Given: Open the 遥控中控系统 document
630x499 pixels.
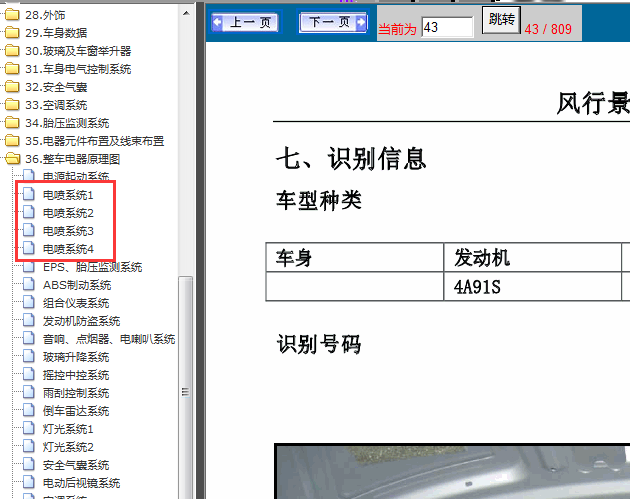Looking at the screenshot, I should tap(76, 375).
